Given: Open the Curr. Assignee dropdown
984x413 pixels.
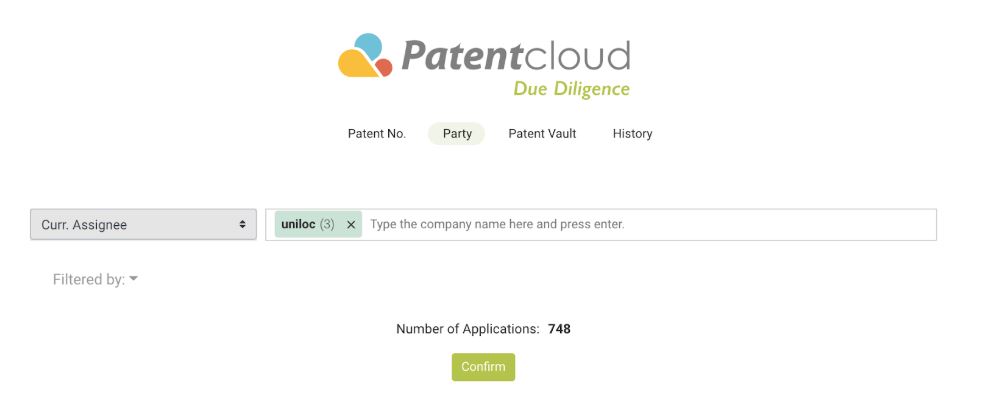Looking at the screenshot, I should click(x=143, y=225).
